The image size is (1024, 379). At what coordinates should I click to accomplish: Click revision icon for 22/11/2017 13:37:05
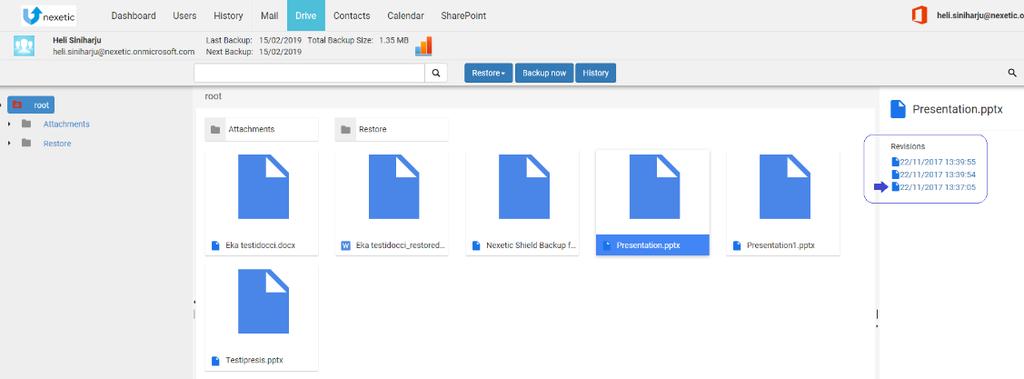(896, 187)
